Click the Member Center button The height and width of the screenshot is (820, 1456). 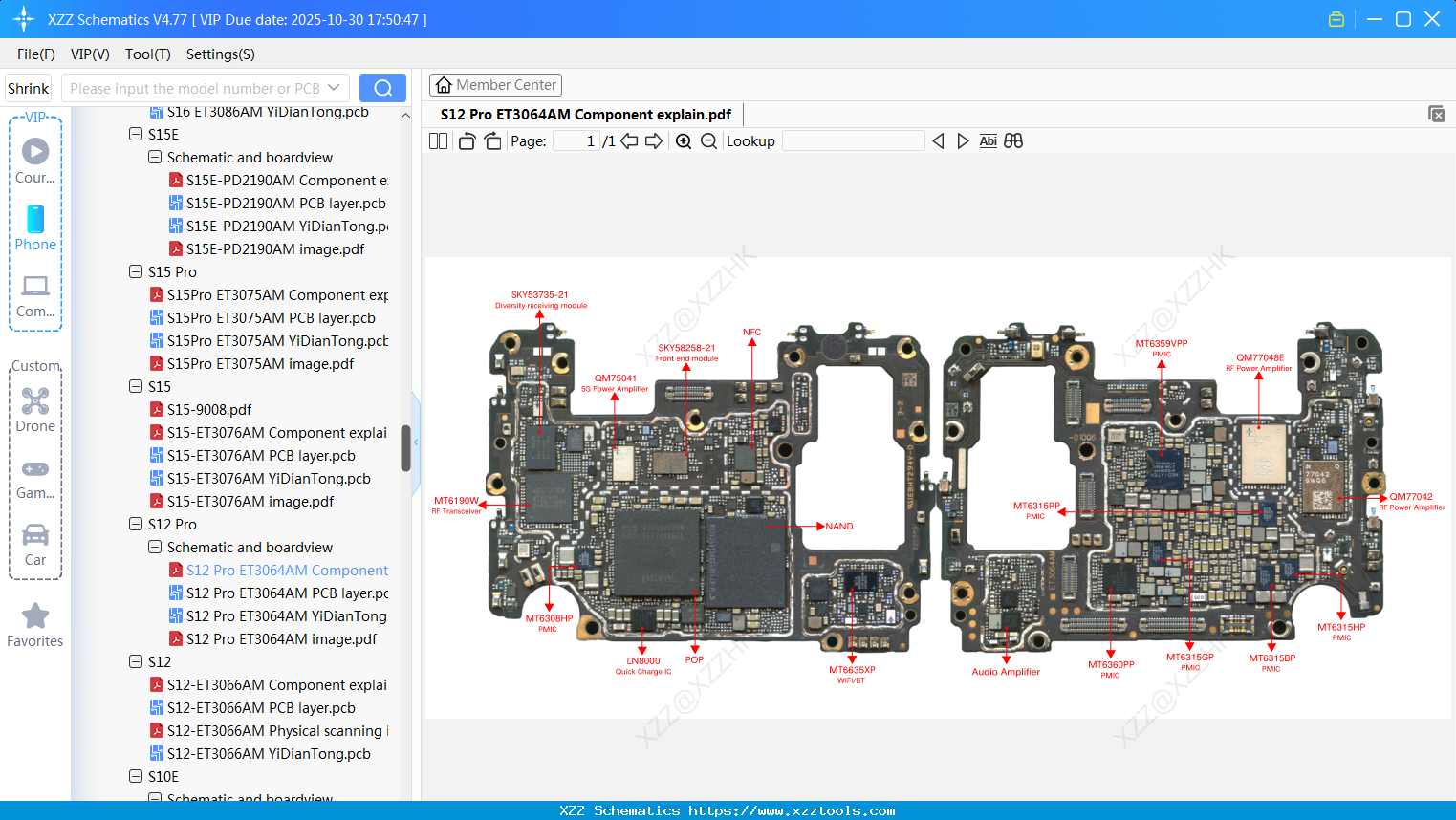[x=495, y=84]
